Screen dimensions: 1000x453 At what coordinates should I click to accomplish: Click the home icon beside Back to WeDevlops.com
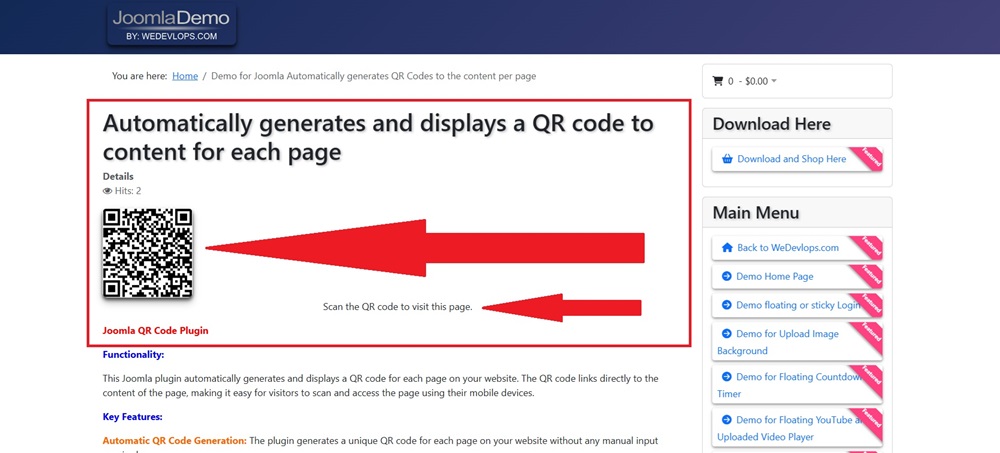point(727,248)
